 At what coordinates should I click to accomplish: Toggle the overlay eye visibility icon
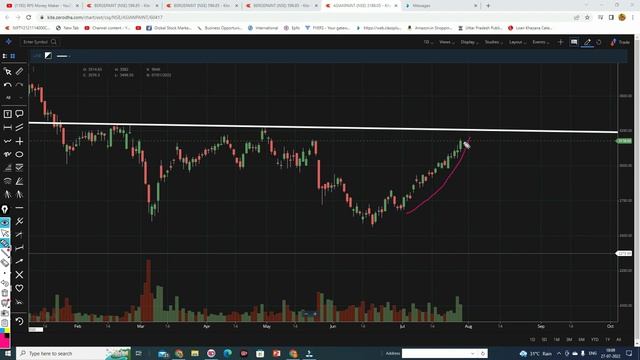tap(4, 223)
